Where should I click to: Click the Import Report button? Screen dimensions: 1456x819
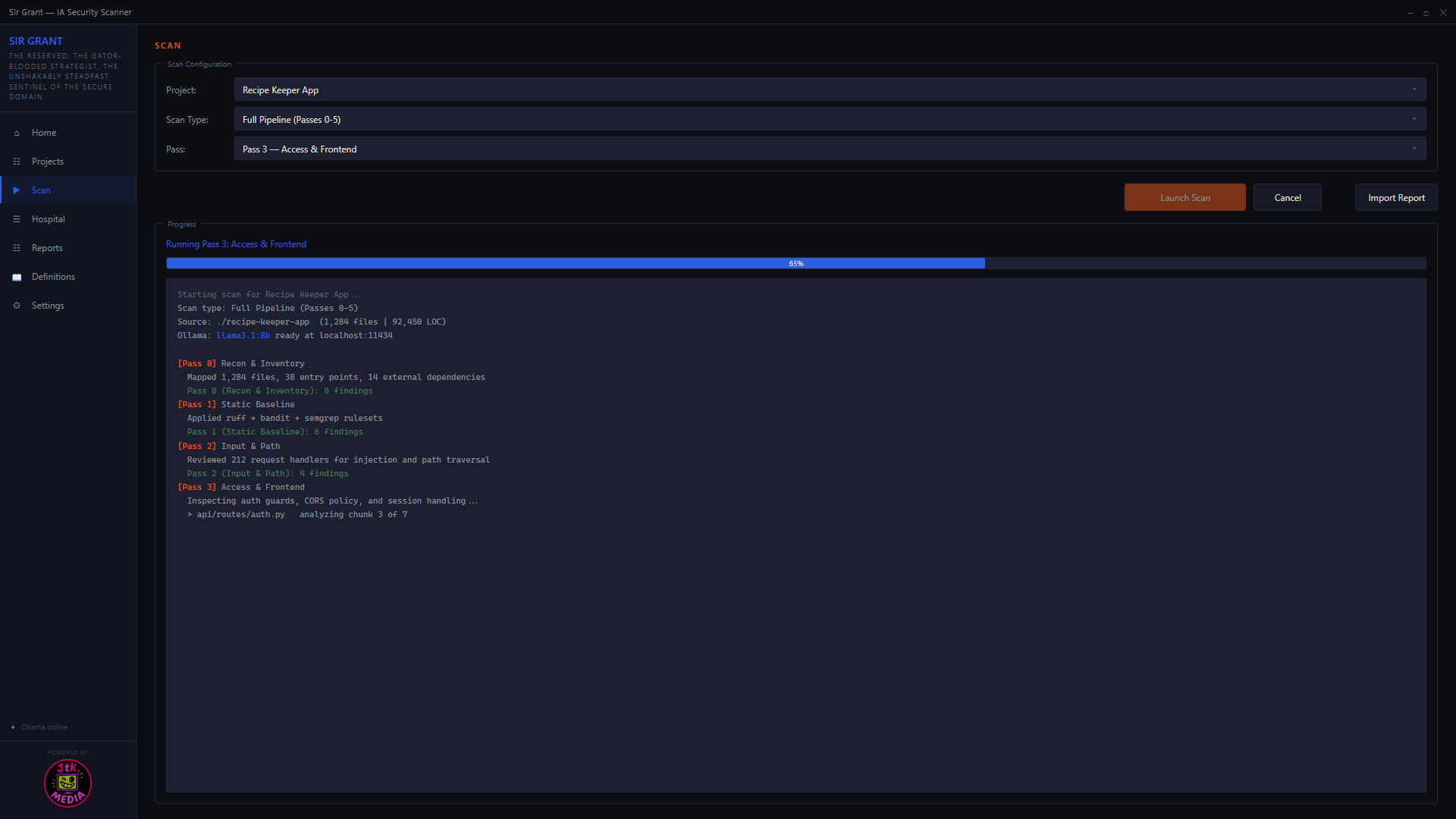[1395, 197]
